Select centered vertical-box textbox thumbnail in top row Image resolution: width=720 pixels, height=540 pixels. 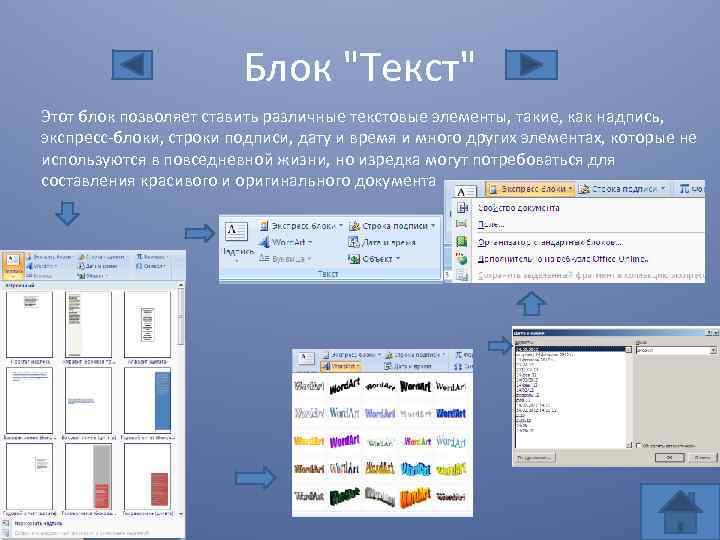point(147,325)
